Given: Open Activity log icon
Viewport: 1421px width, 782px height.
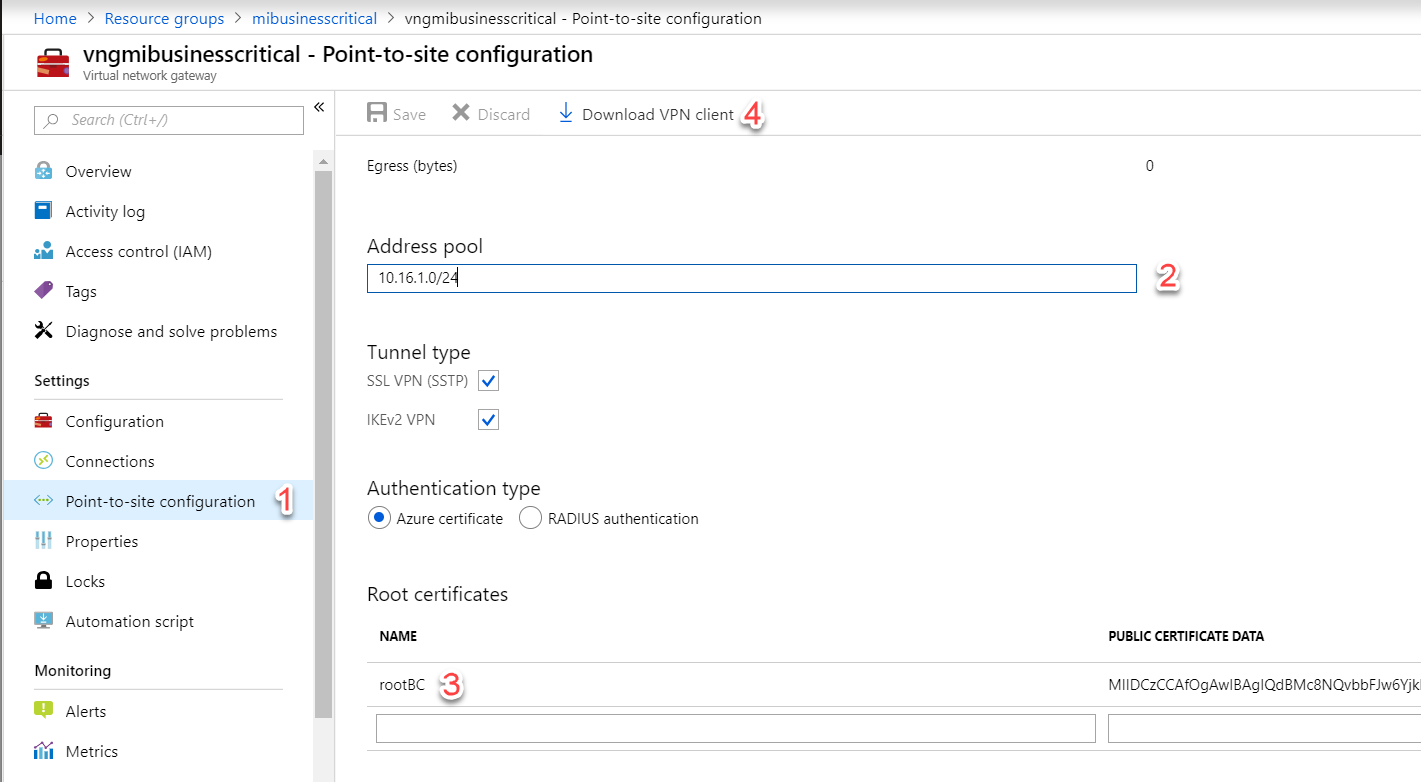Looking at the screenshot, I should 44,211.
